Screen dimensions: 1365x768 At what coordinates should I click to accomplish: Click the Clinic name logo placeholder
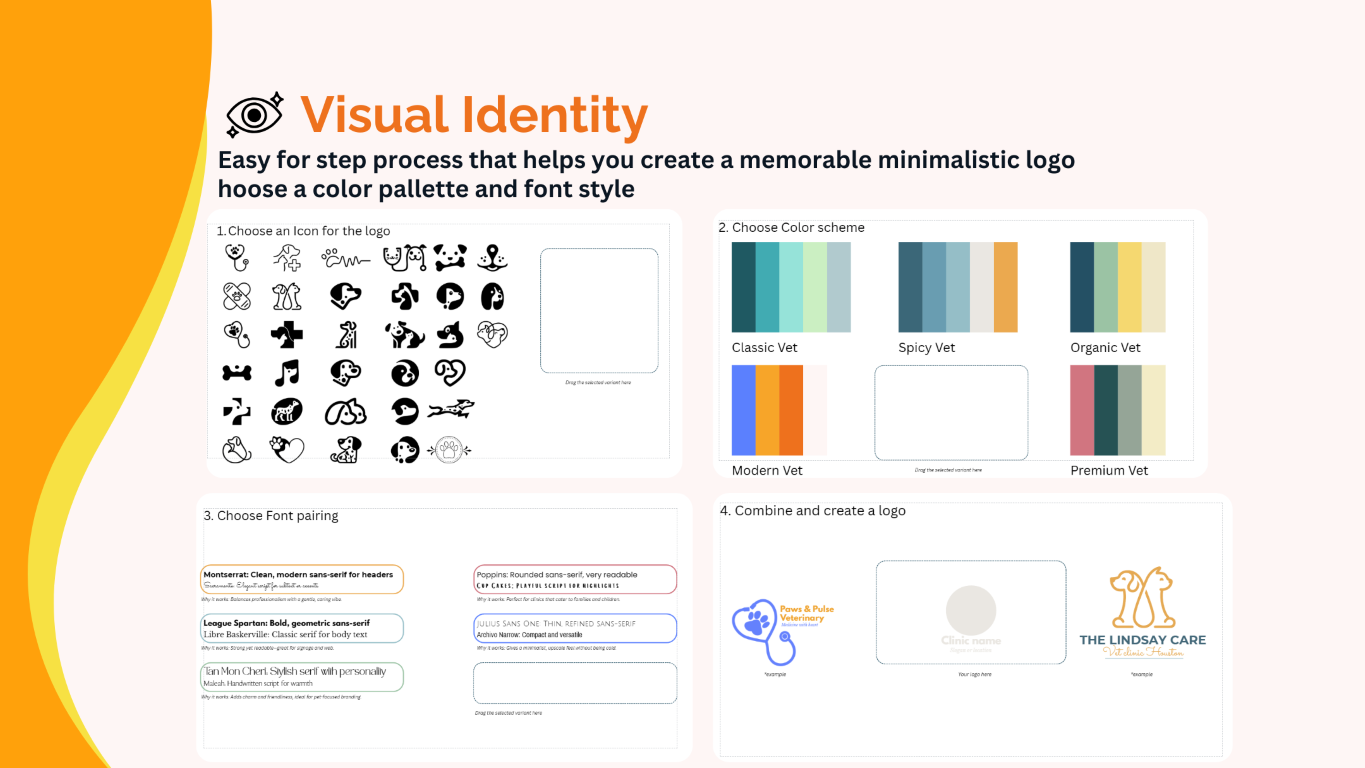[970, 612]
